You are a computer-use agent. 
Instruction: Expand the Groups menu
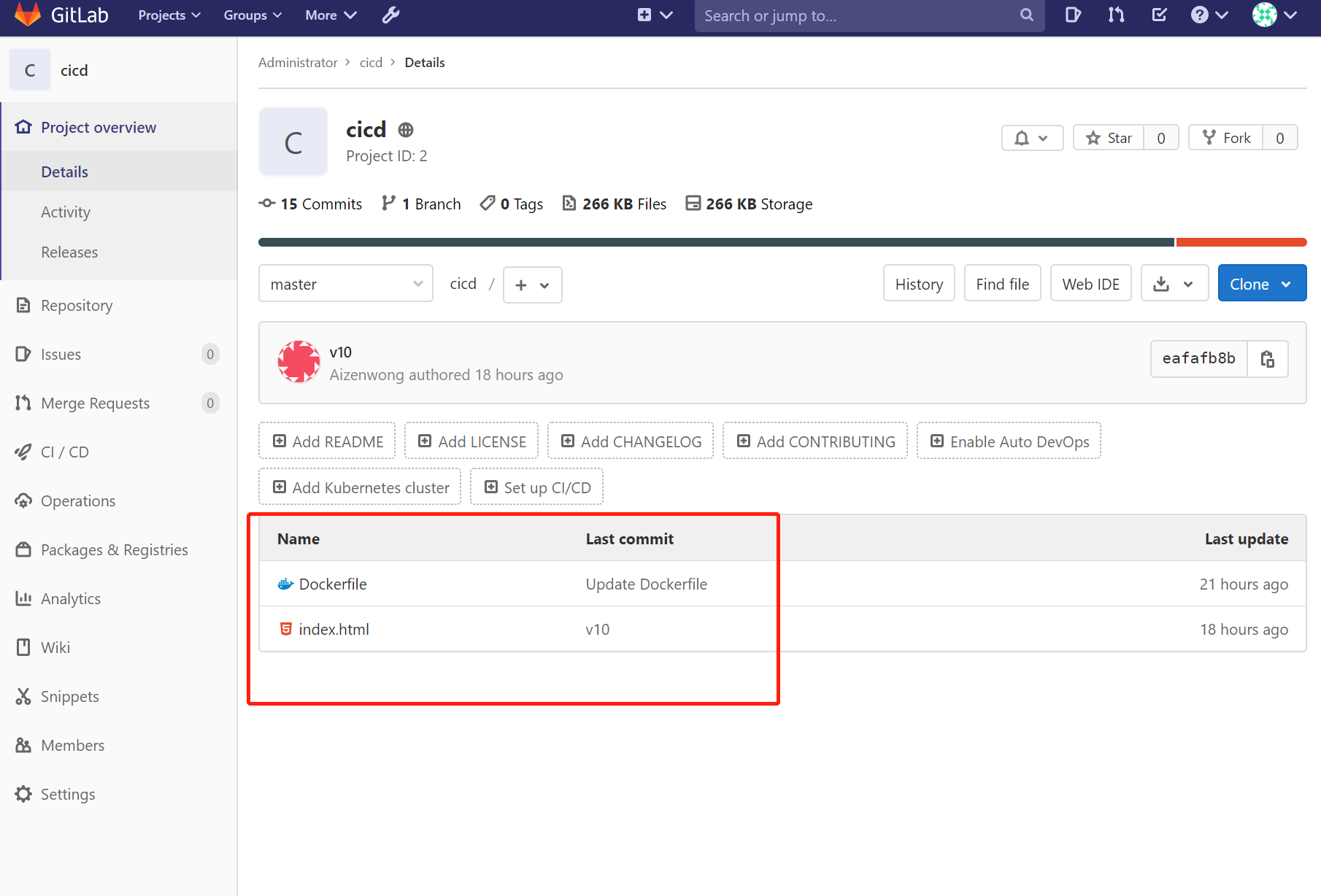click(253, 15)
